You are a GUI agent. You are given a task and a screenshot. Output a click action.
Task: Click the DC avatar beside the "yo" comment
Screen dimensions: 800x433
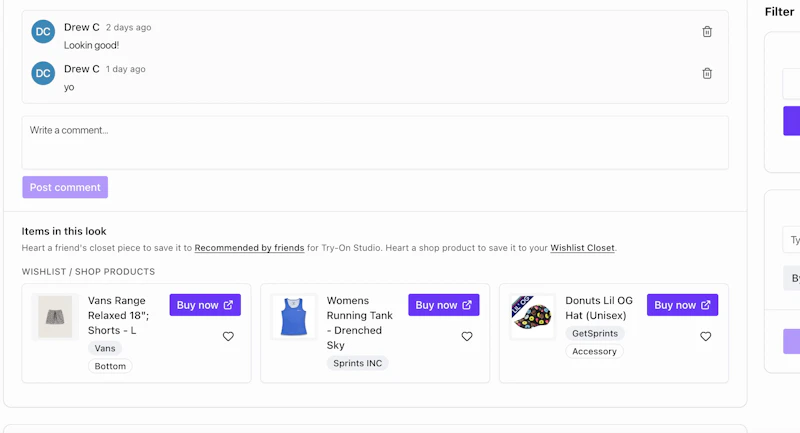click(x=43, y=73)
